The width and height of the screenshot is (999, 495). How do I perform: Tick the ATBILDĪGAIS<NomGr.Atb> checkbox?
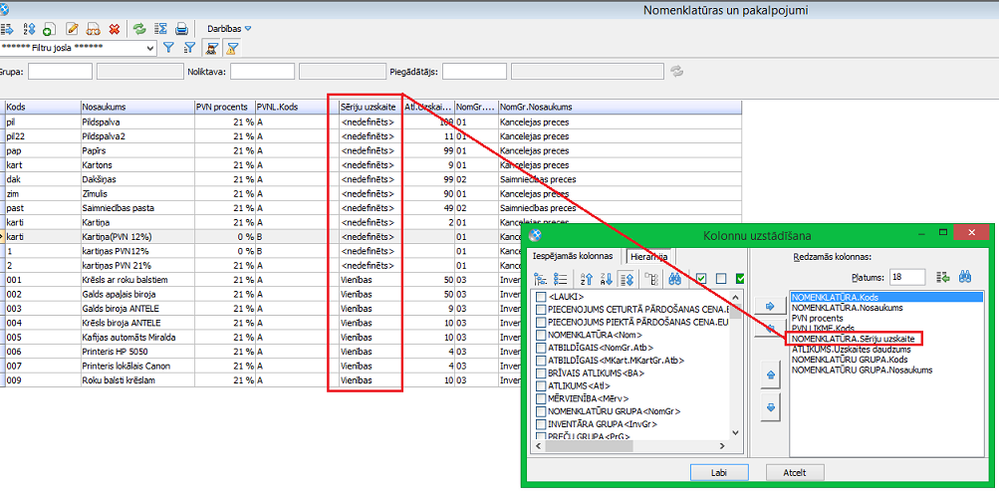point(542,348)
